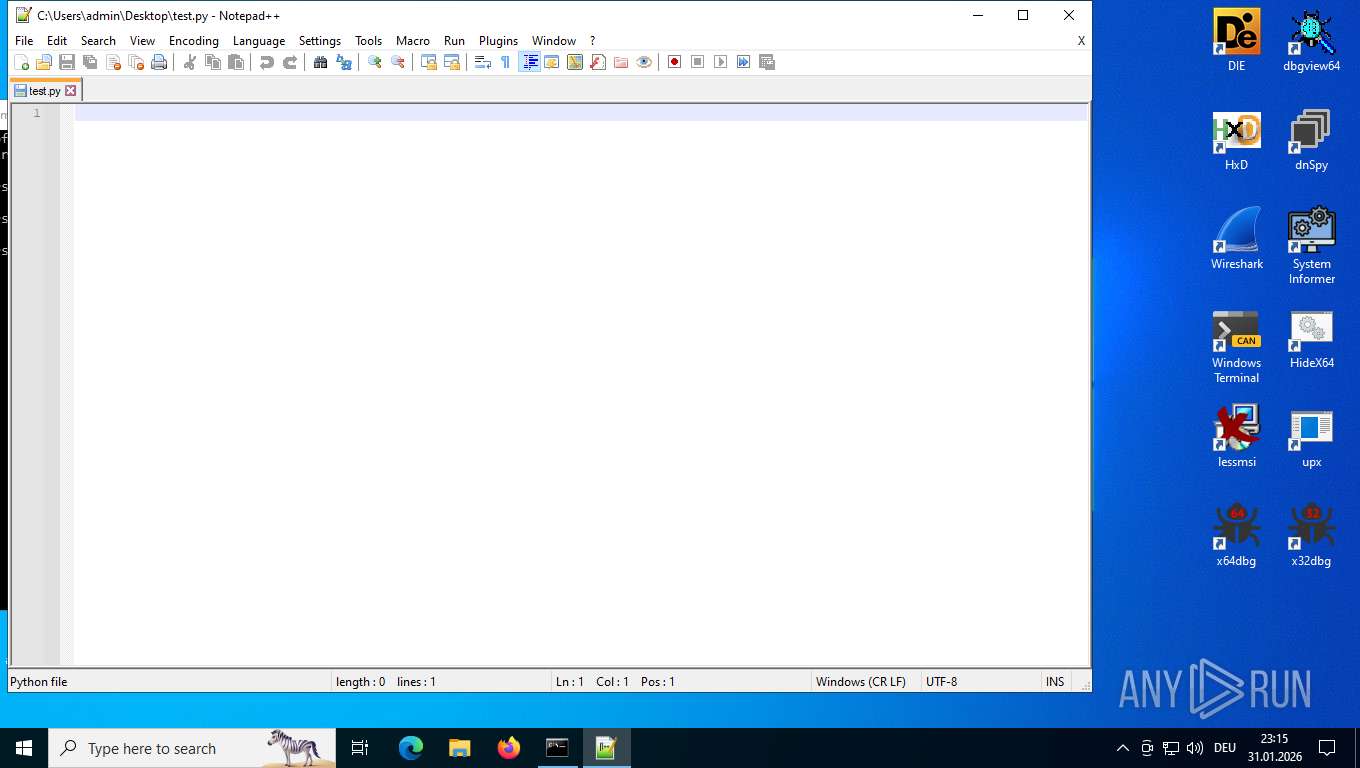This screenshot has width=1360, height=768.
Task: Click Windows (CR LF) in status bar
Action: [861, 682]
